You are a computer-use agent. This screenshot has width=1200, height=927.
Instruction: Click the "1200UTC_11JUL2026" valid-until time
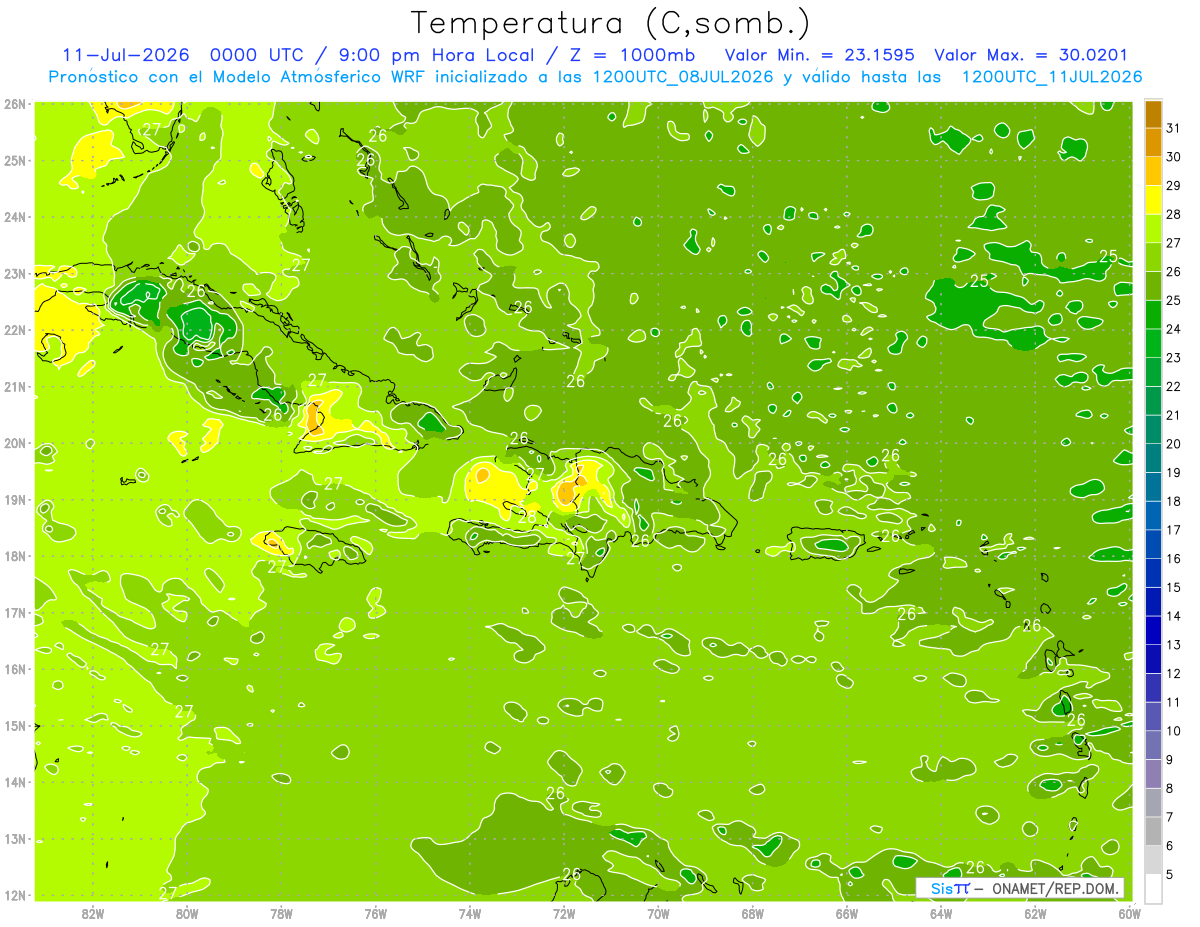(1052, 77)
